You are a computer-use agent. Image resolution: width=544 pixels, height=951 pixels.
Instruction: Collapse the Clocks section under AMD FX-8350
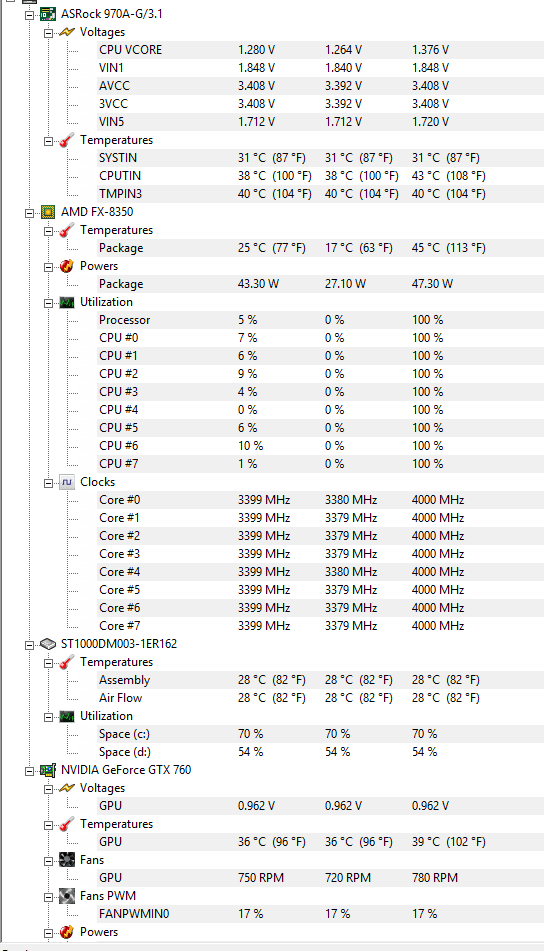[x=48, y=482]
